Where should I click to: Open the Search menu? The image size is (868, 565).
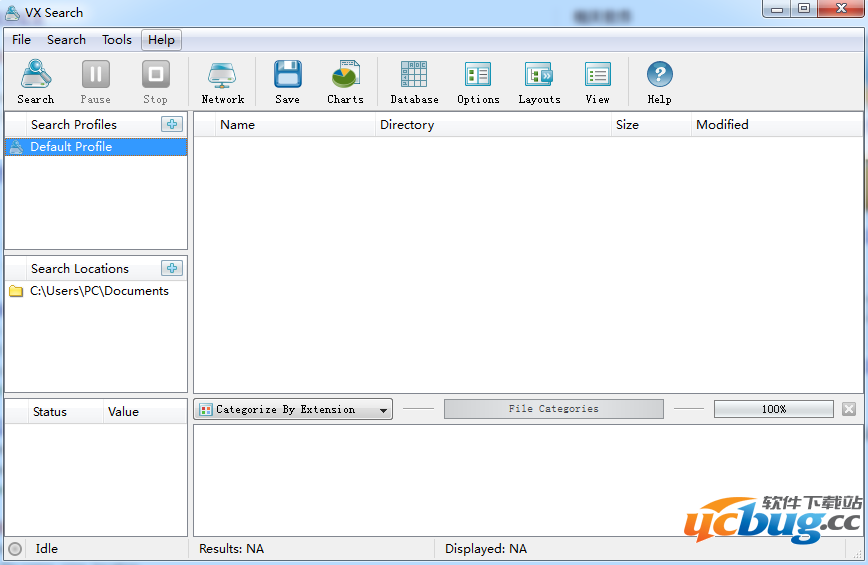(66, 40)
